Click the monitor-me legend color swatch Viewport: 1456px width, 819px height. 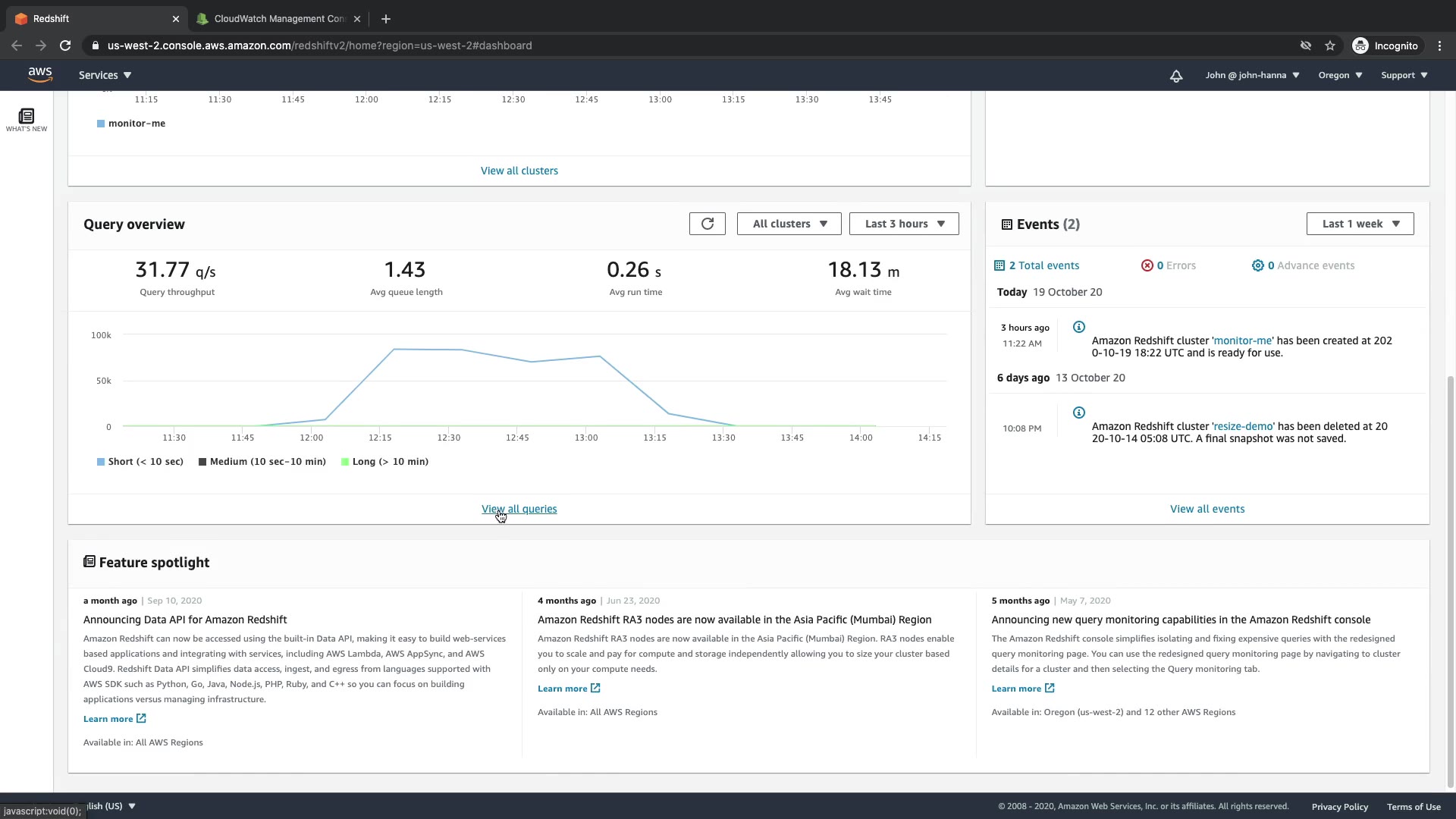(101, 124)
